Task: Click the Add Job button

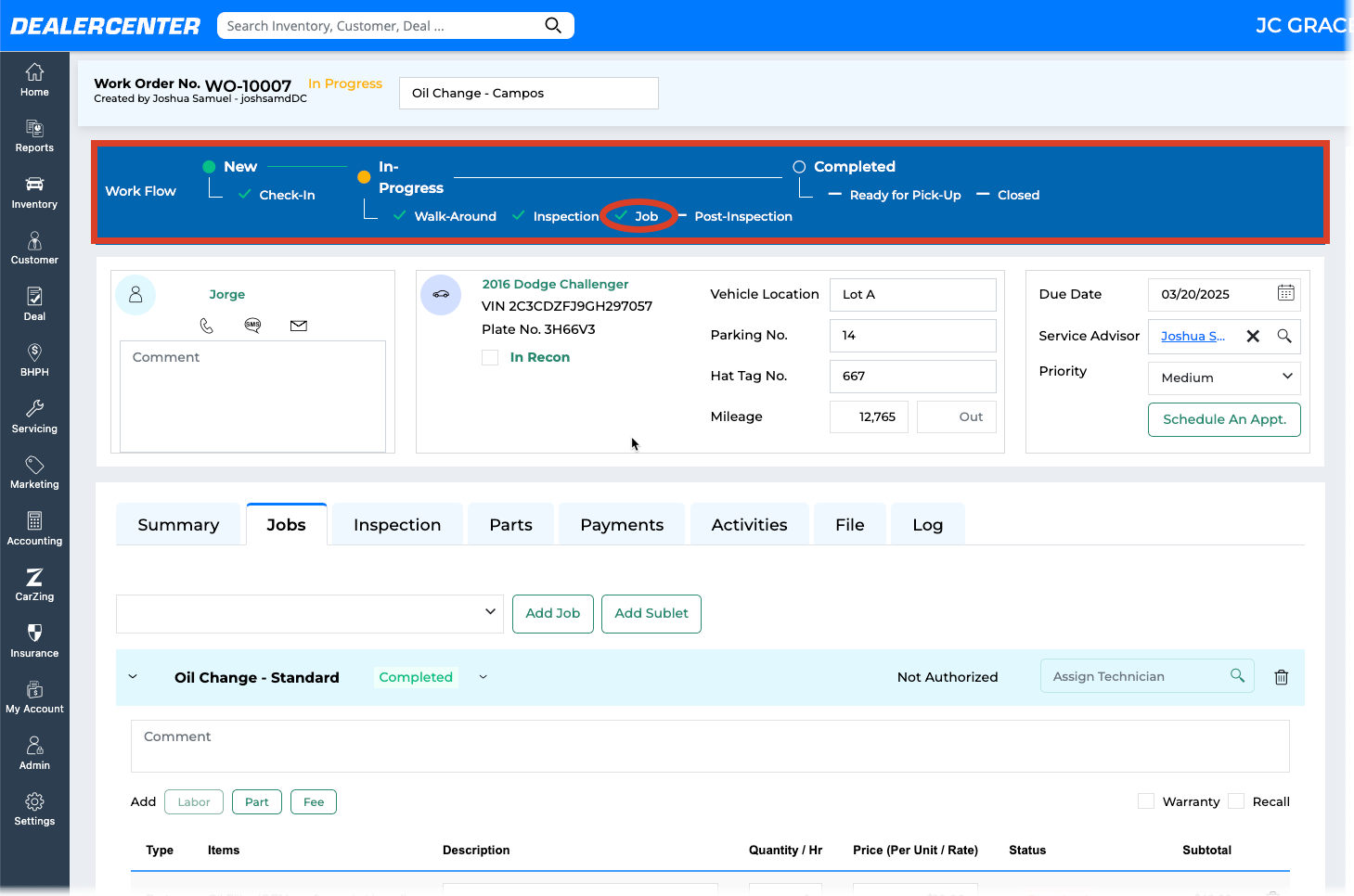Action: pos(552,613)
